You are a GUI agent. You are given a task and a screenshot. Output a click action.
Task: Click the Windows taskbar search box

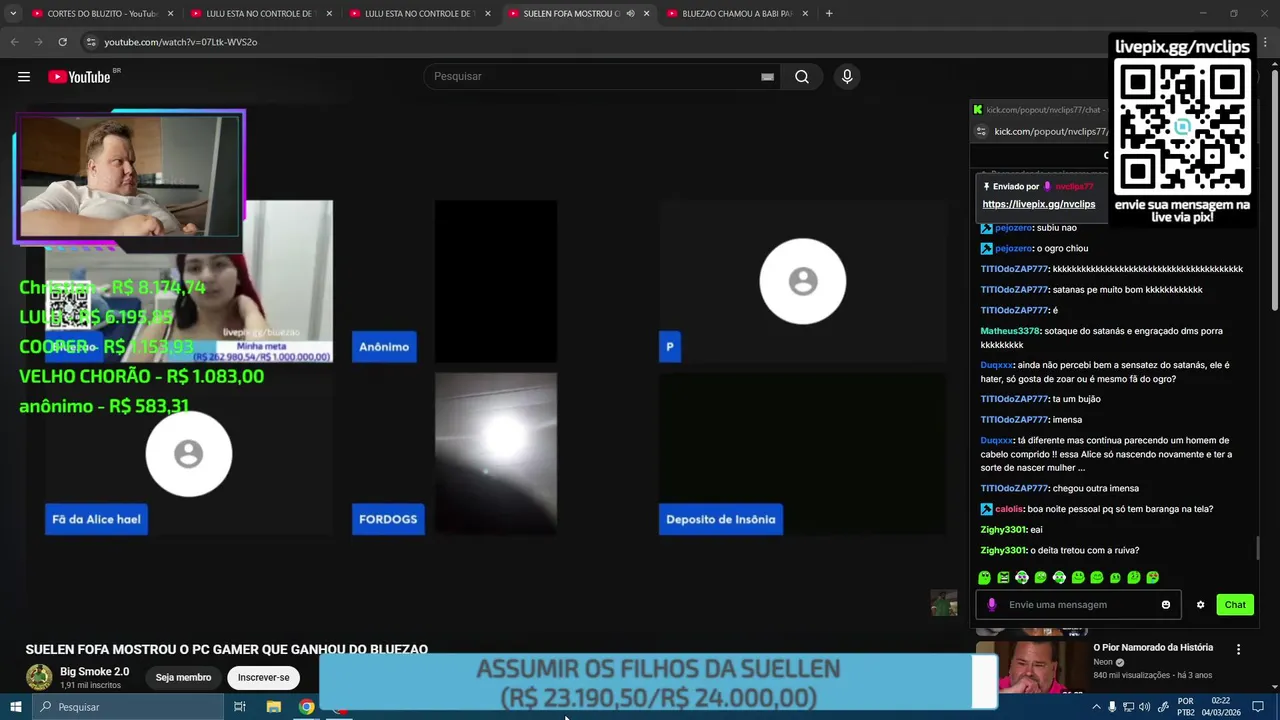click(128, 707)
